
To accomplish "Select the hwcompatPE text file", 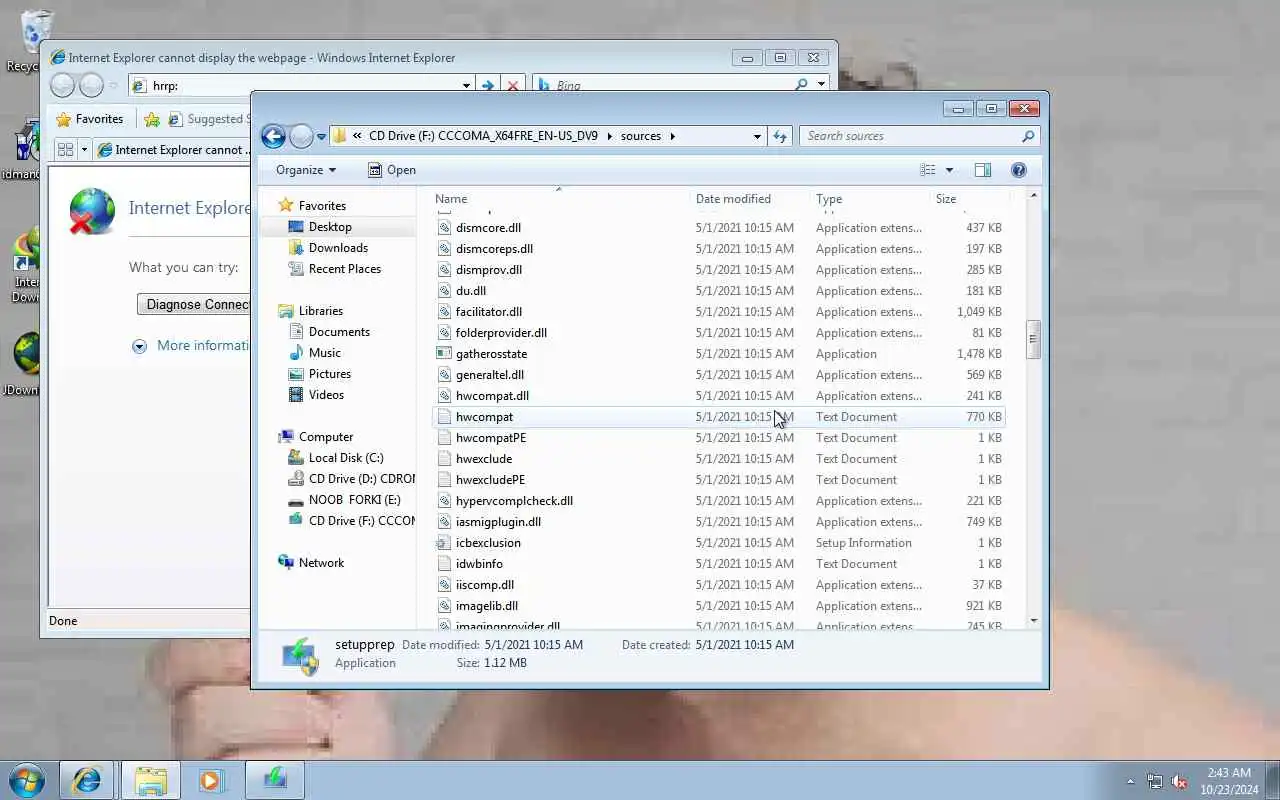I will point(491,438).
